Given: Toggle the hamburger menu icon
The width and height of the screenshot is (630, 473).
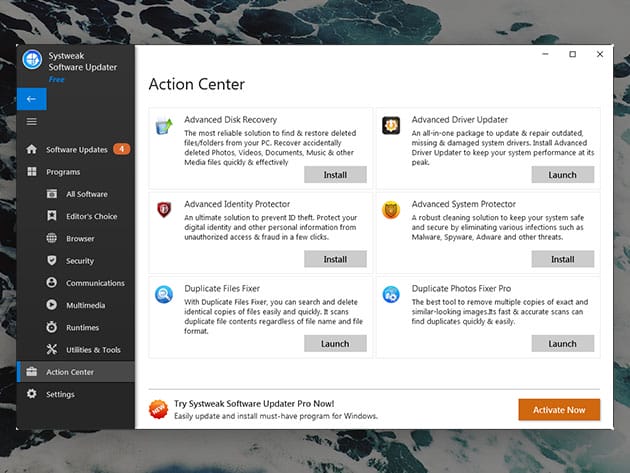Looking at the screenshot, I should pyautogui.click(x=32, y=121).
